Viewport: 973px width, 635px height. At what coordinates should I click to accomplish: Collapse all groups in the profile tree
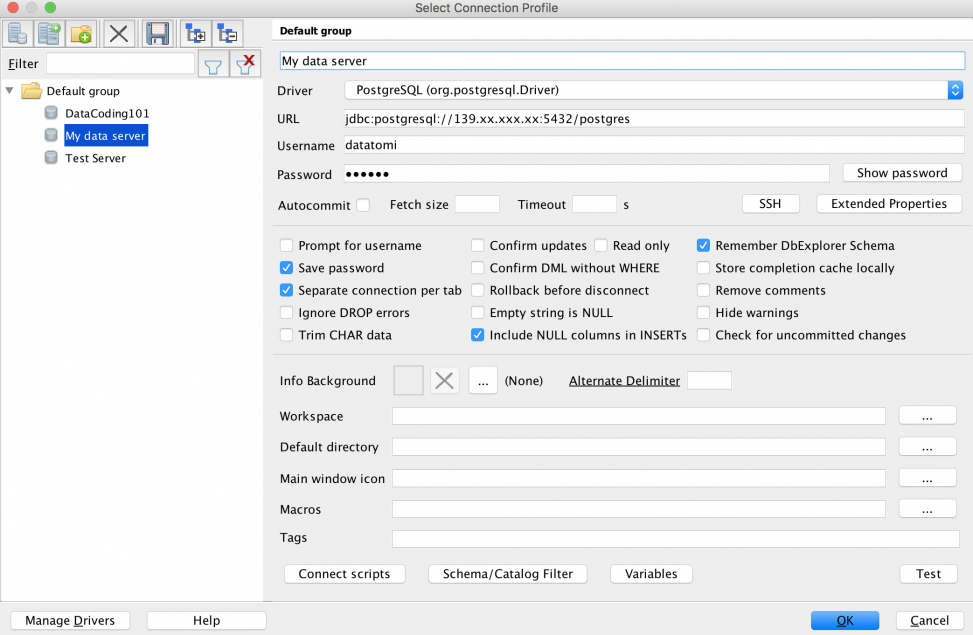click(227, 33)
